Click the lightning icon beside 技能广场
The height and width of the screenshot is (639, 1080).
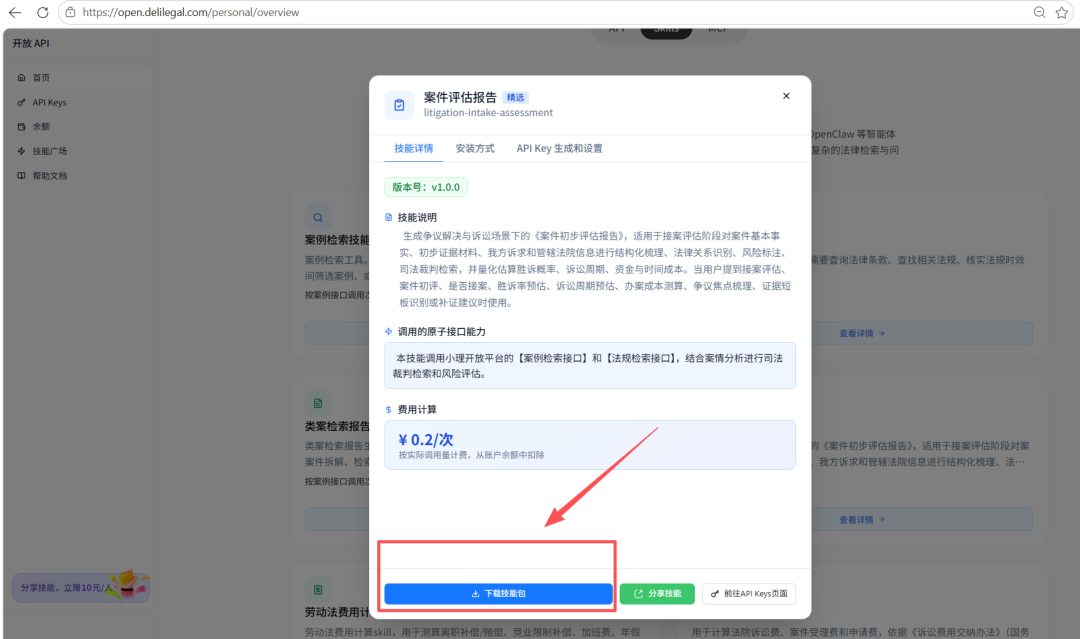[x=21, y=151]
